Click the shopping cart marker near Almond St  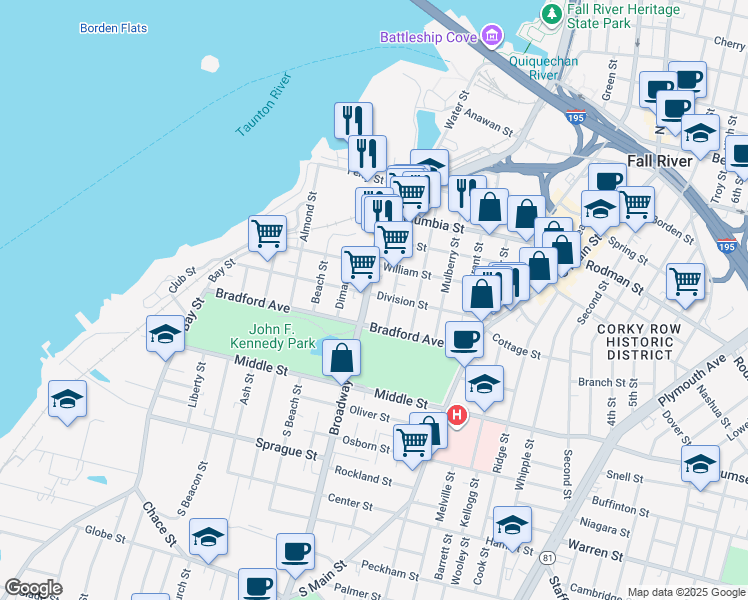(267, 234)
